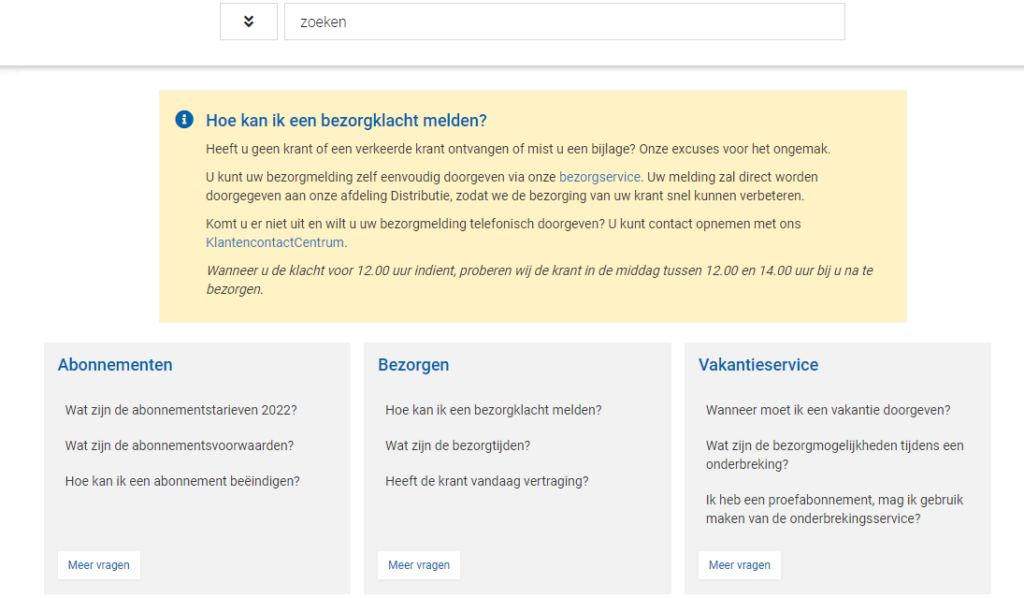Open question about abonnementsvoorwaarden
Image resolution: width=1024 pixels, height=598 pixels.
tap(179, 445)
